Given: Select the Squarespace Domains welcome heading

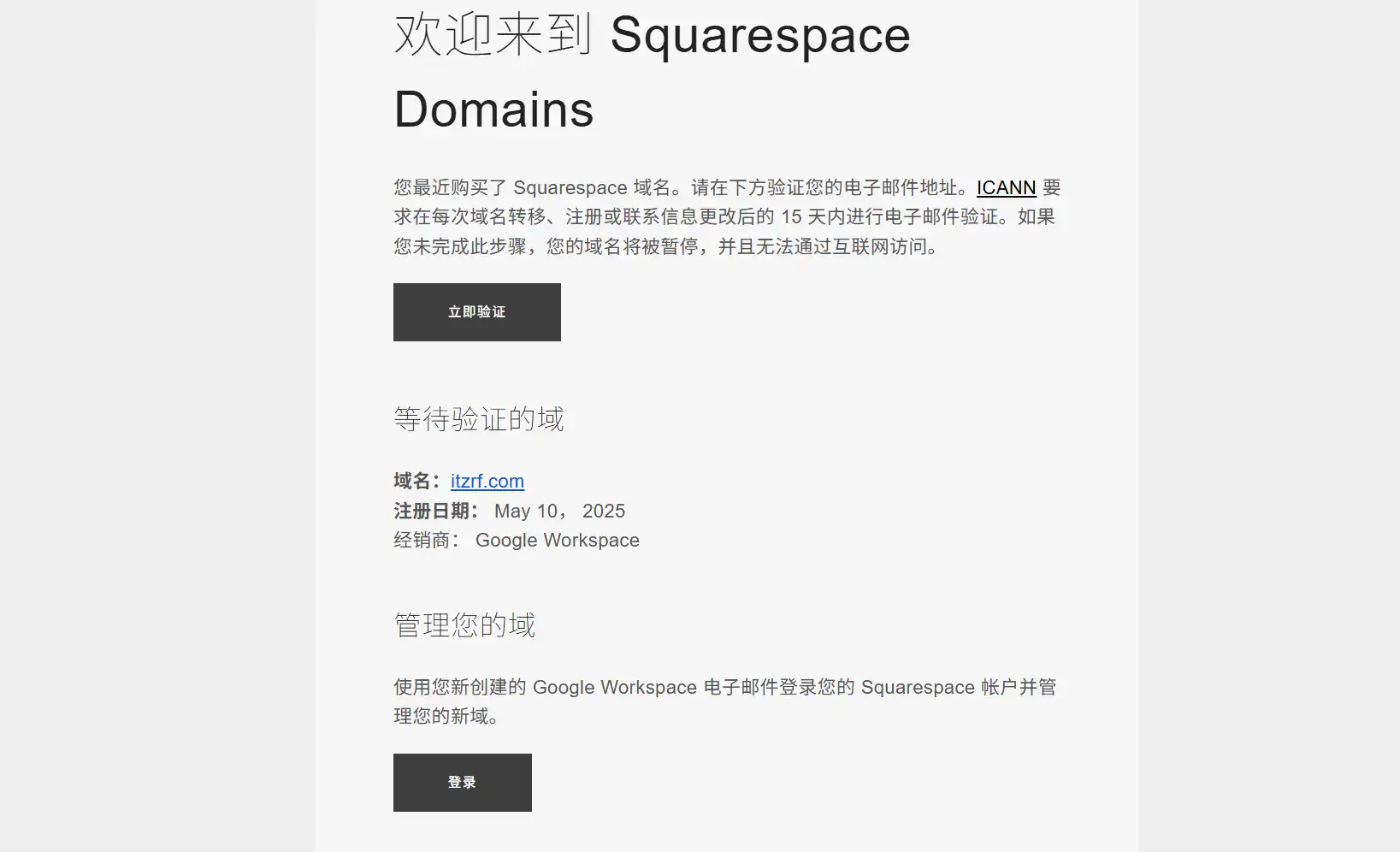Looking at the screenshot, I should (652, 72).
